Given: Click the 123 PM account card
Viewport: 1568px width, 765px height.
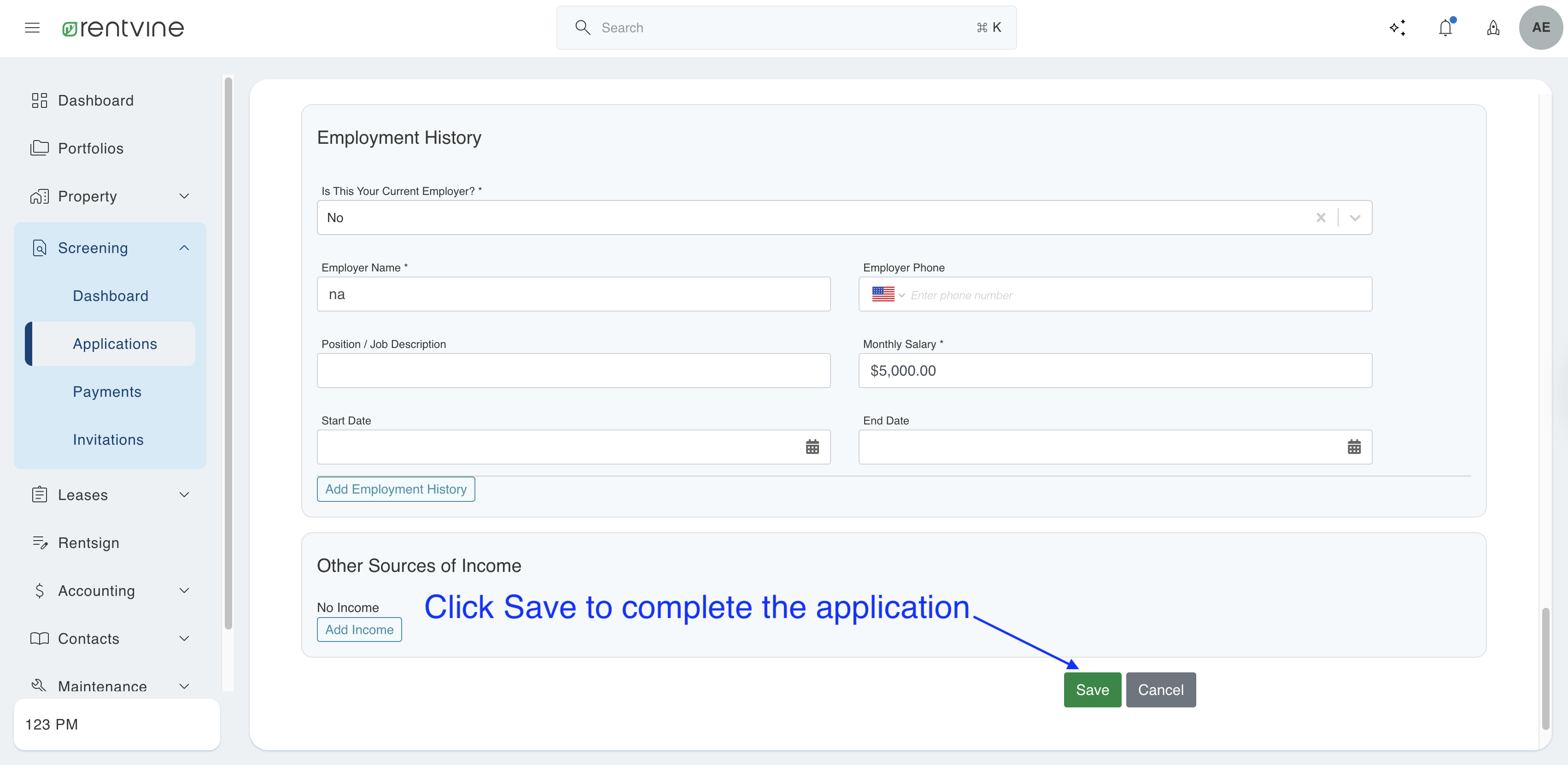Looking at the screenshot, I should pos(117,724).
